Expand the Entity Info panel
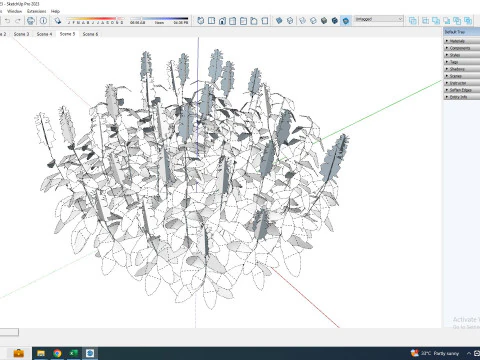Viewport: 480px width, 360px height. coord(462,97)
